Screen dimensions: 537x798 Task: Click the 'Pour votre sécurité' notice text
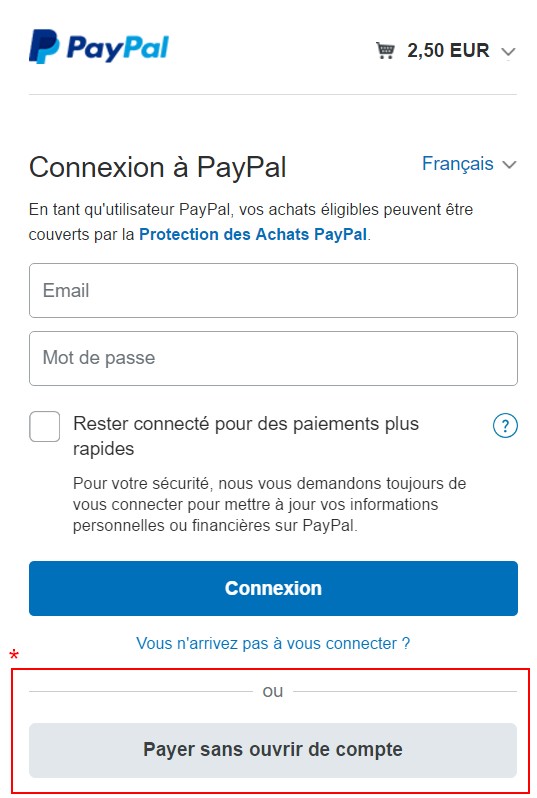(269, 504)
